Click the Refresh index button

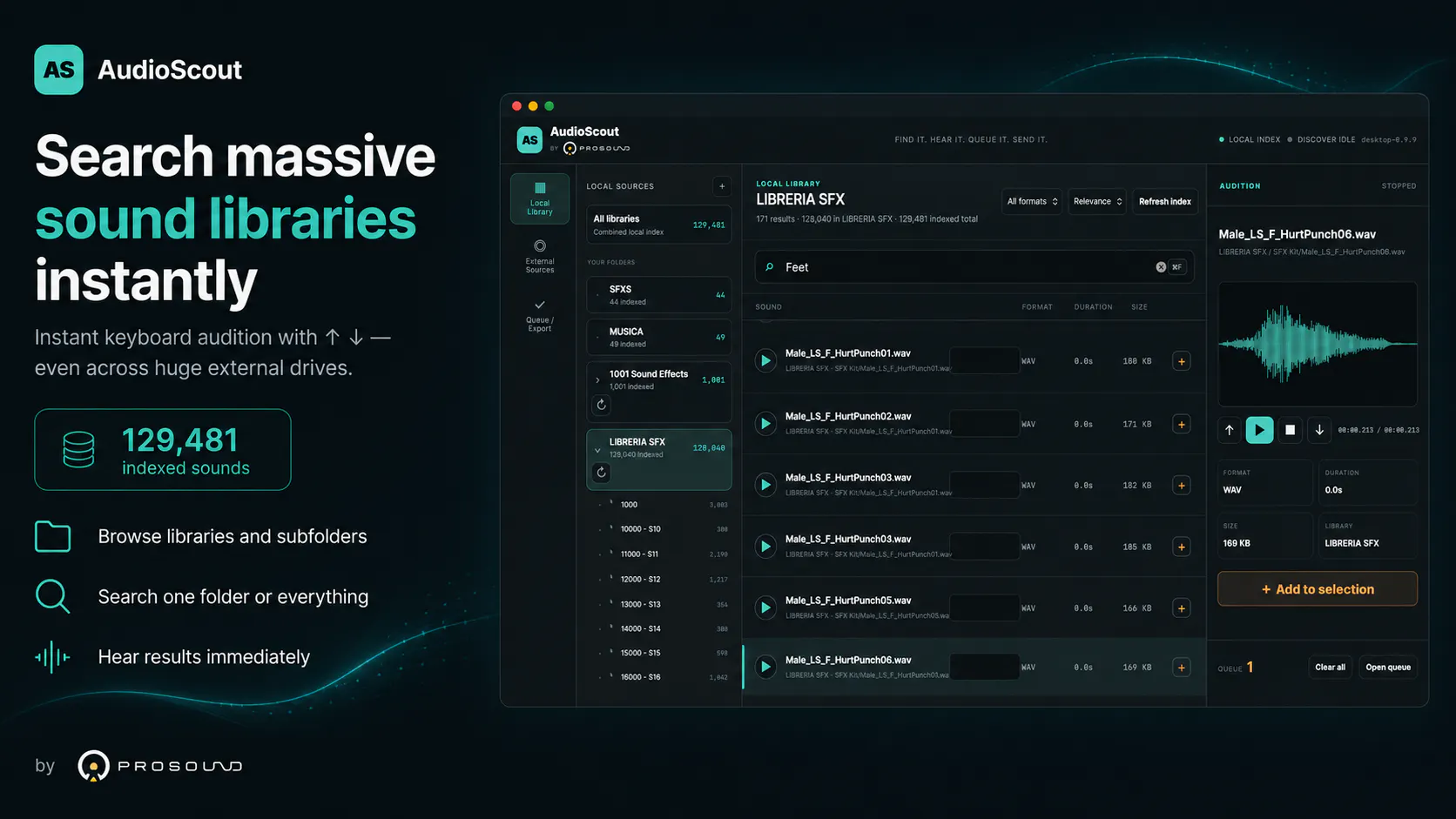(1165, 201)
